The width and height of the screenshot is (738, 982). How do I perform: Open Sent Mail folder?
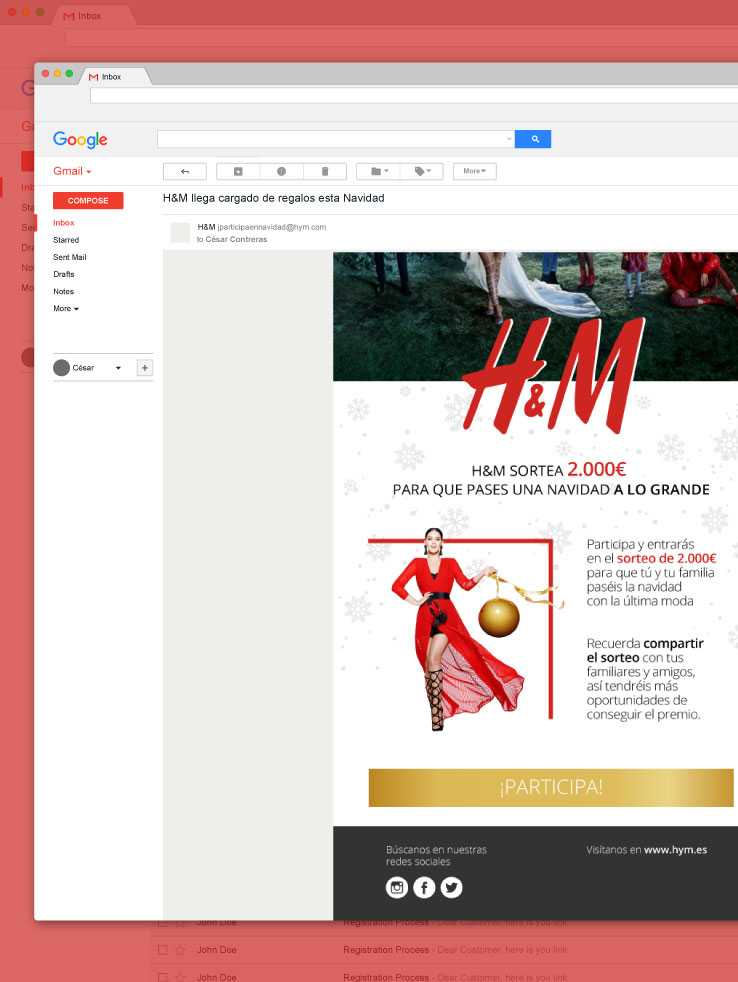point(70,257)
